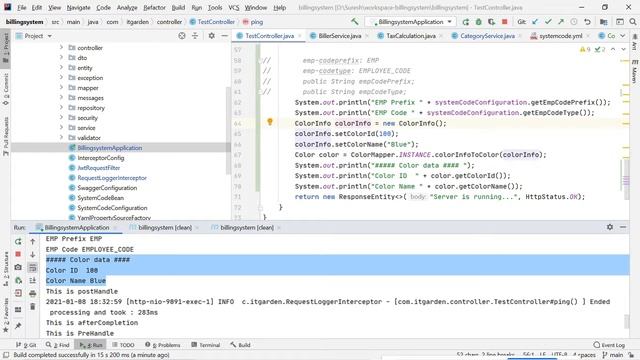Open Run panel settings gear

tap(610, 227)
